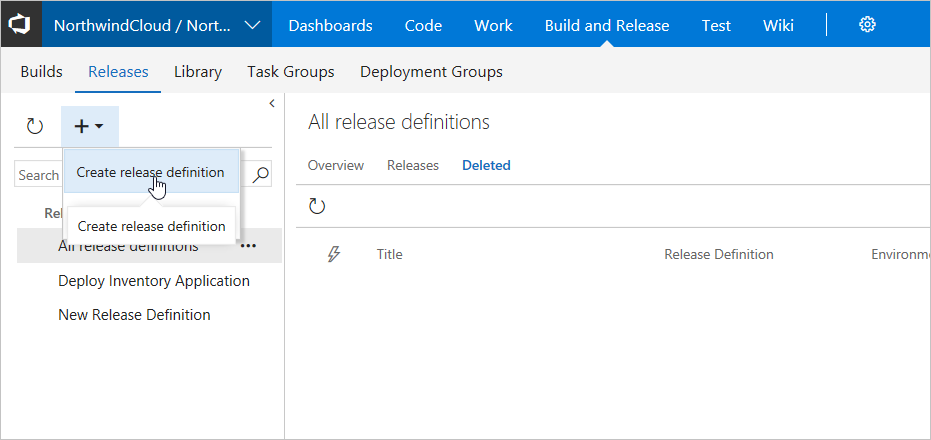This screenshot has width=931, height=440.
Task: Select New Release Definition item
Action: point(134,315)
